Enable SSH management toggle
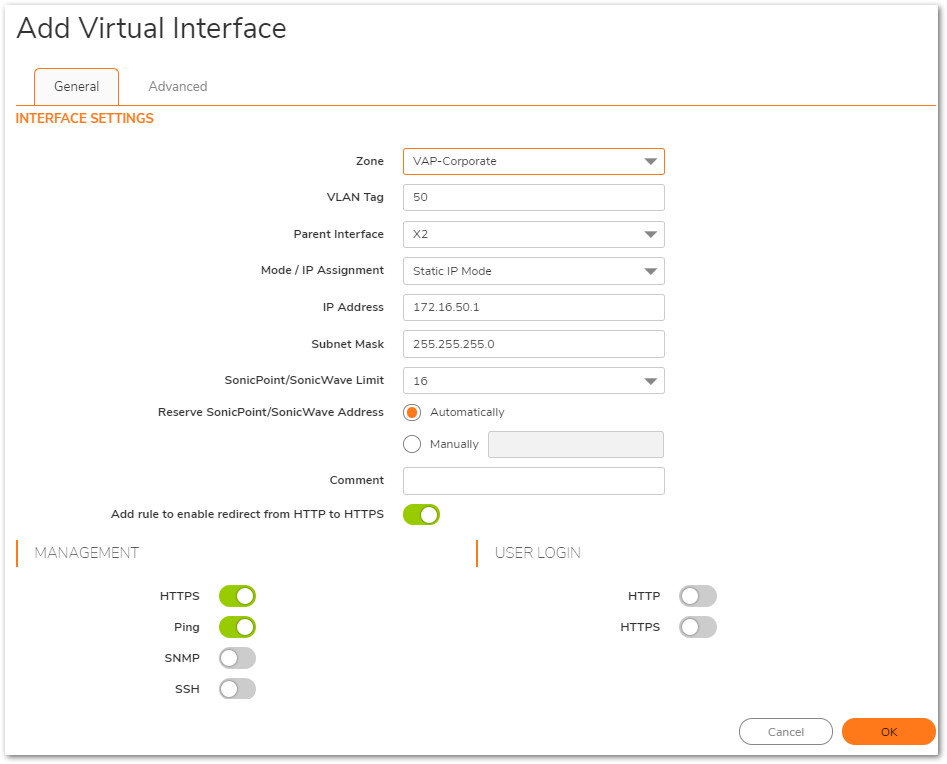This screenshot has width=947, height=764. click(x=237, y=689)
